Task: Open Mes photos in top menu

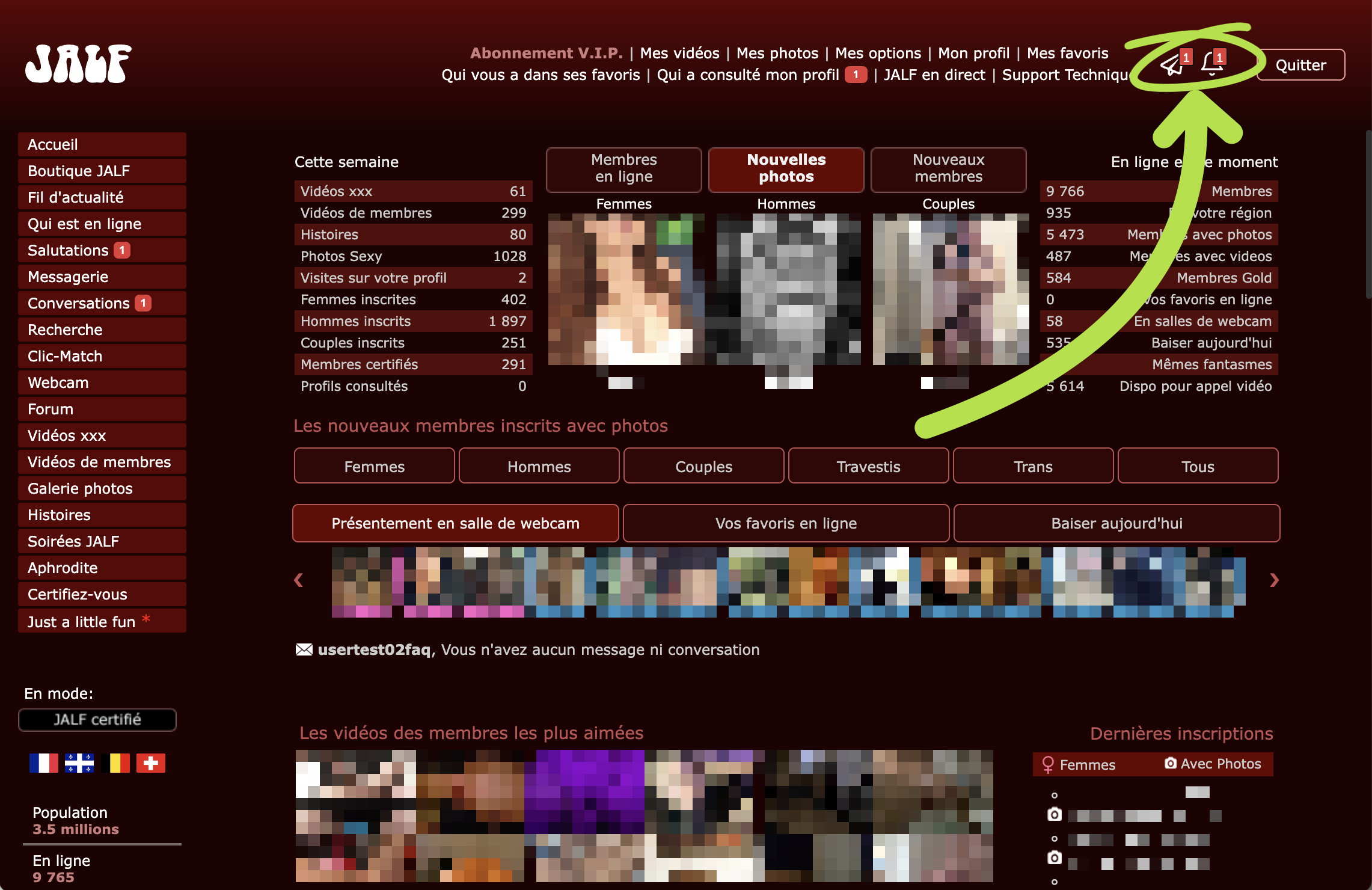Action: [777, 53]
